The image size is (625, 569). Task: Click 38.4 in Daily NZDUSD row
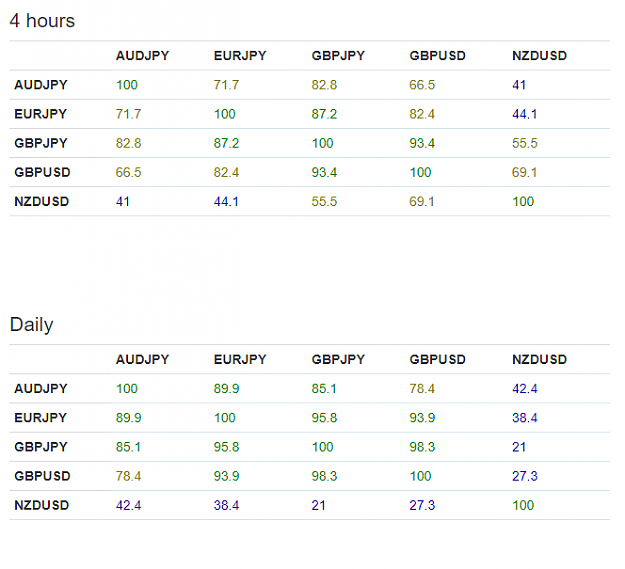point(226,505)
